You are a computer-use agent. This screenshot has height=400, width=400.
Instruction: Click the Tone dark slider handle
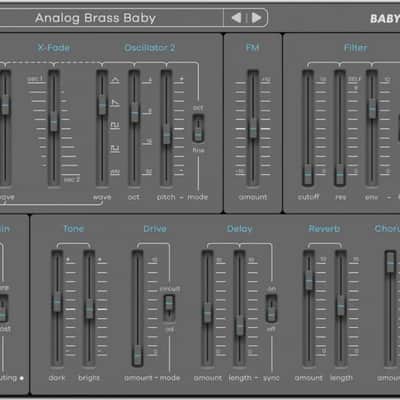(57, 302)
